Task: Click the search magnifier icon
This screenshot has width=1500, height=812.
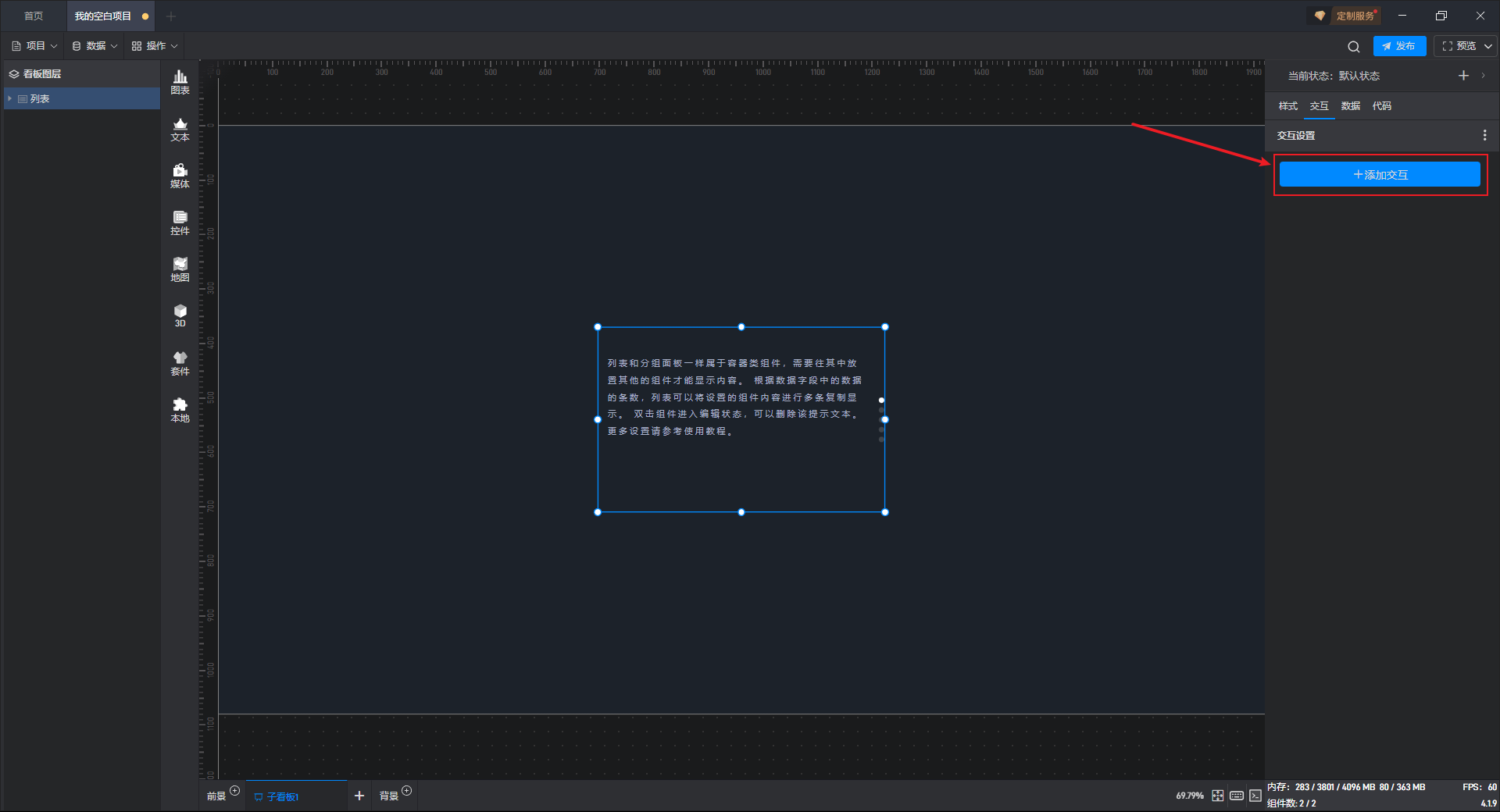Action: point(1354,47)
